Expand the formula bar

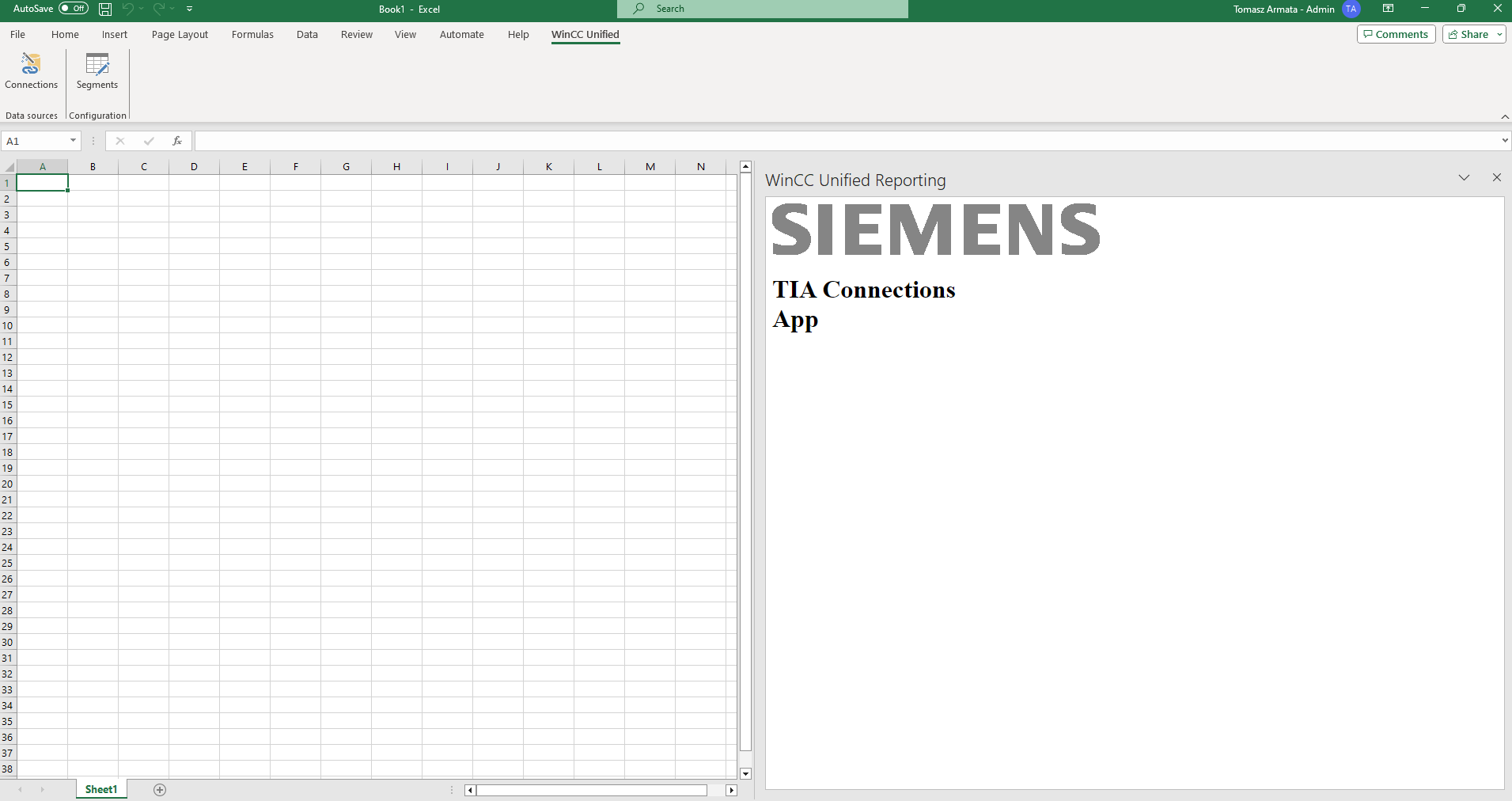pyautogui.click(x=1504, y=141)
